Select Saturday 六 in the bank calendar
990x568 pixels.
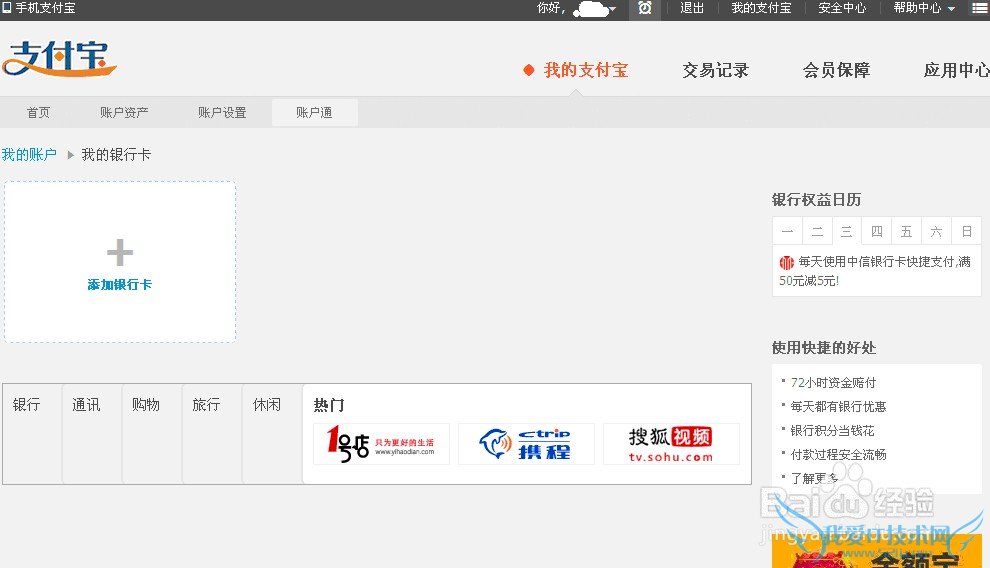(x=936, y=232)
